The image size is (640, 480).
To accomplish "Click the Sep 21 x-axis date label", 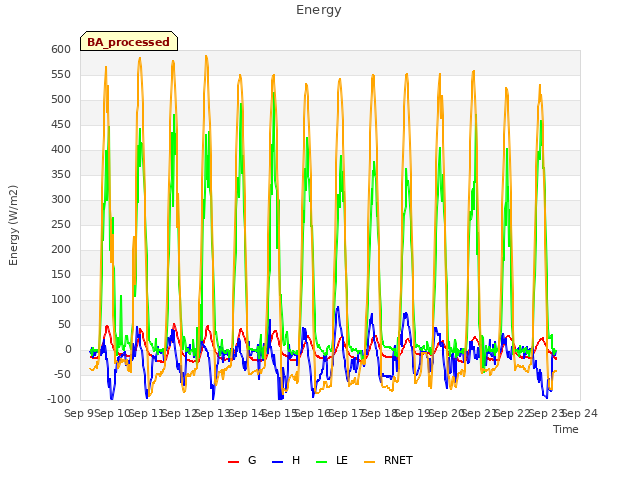I will (480, 413).
